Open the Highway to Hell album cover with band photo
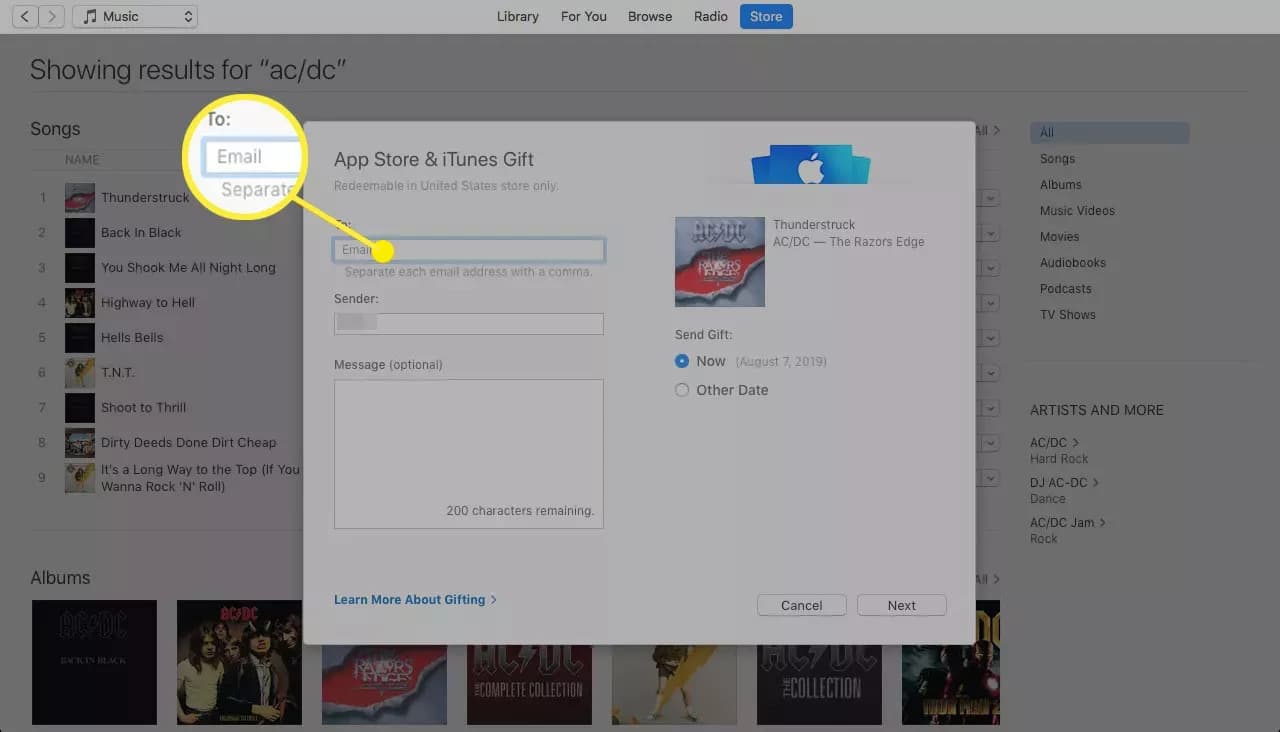Viewport: 1280px width, 732px height. [x=239, y=662]
